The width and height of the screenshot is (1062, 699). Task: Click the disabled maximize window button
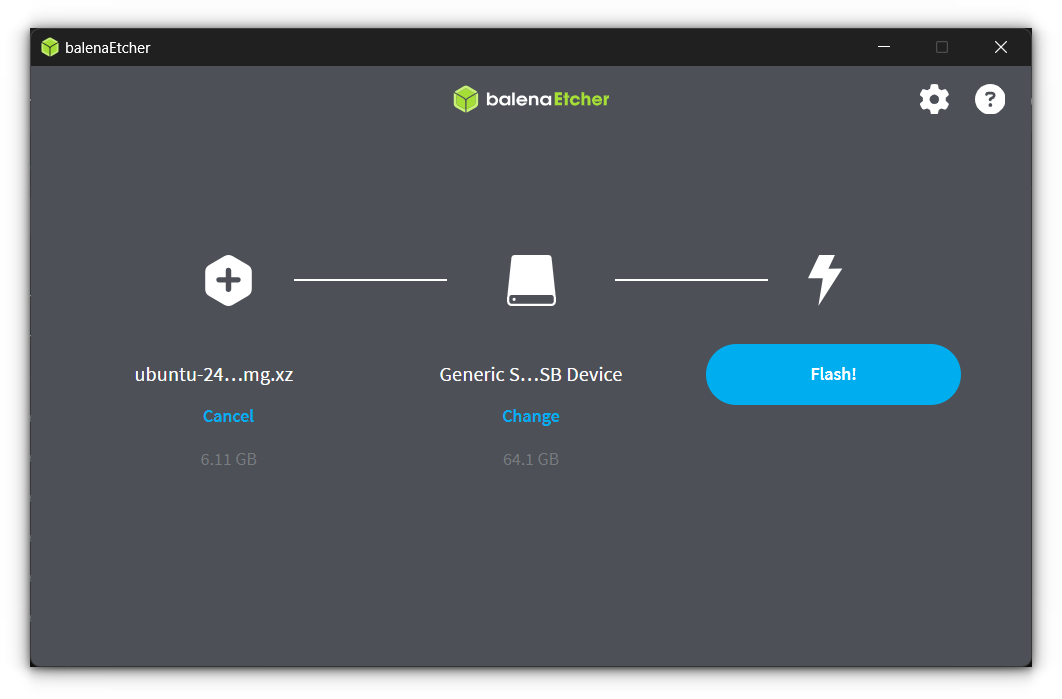[942, 47]
